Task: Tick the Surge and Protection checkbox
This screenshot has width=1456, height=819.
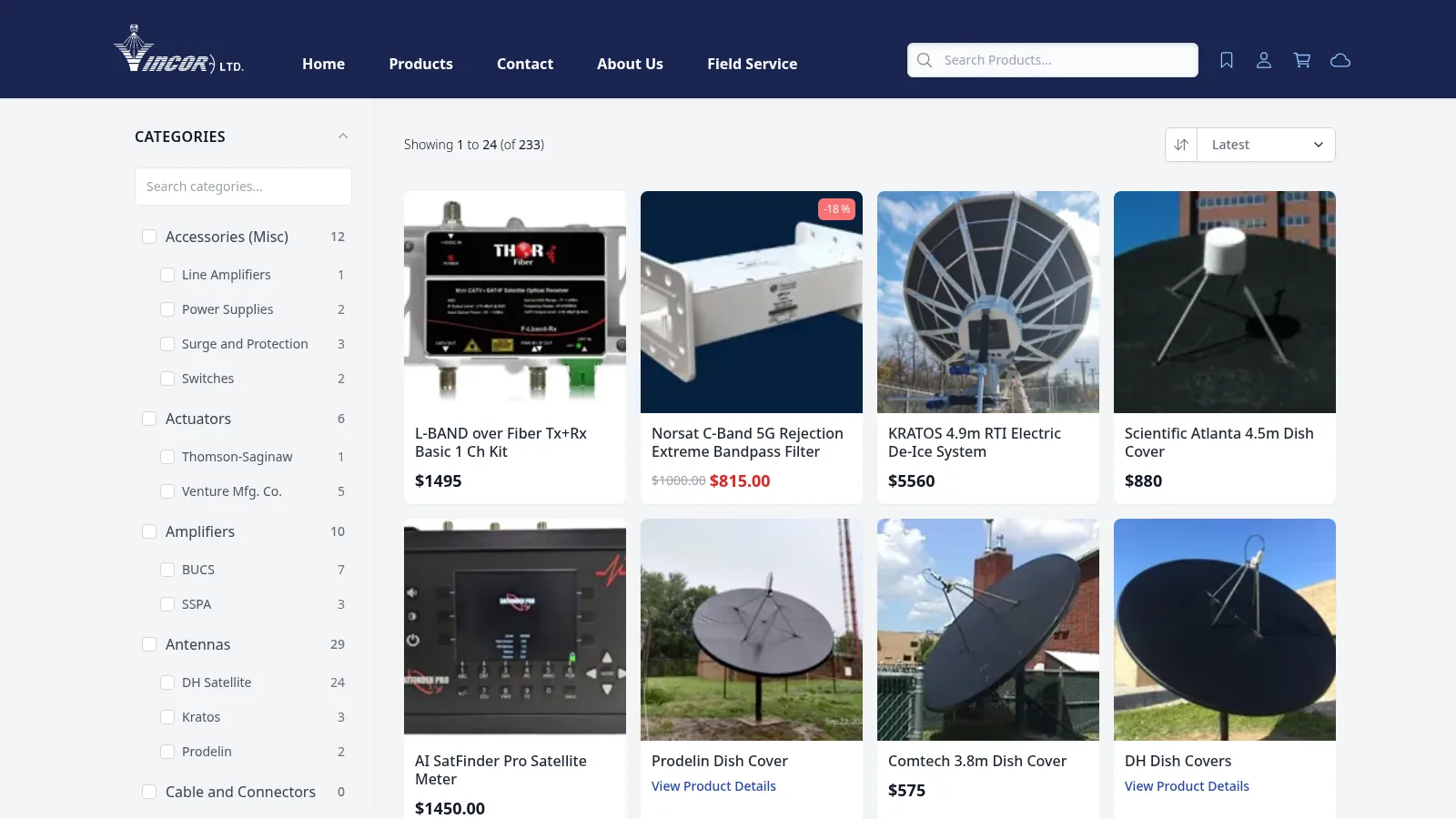Action: click(167, 344)
